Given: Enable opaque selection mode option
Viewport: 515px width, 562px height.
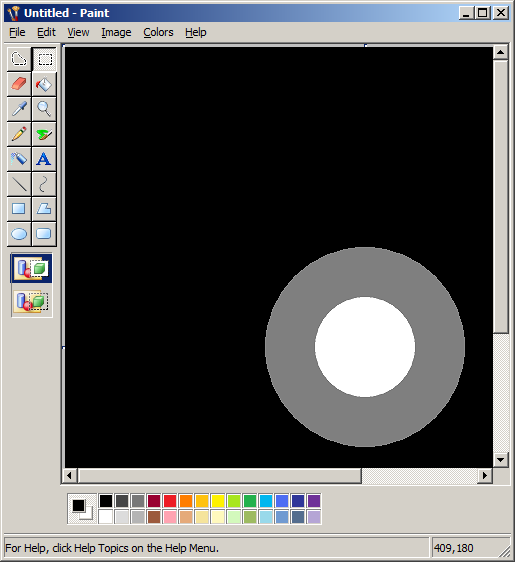Looking at the screenshot, I should coord(32,268).
